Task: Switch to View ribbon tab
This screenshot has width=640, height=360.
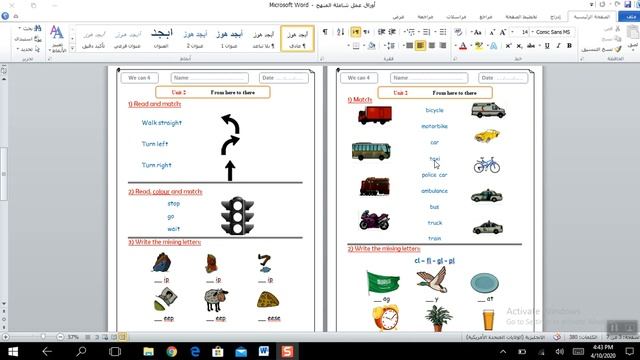Action: [x=398, y=17]
